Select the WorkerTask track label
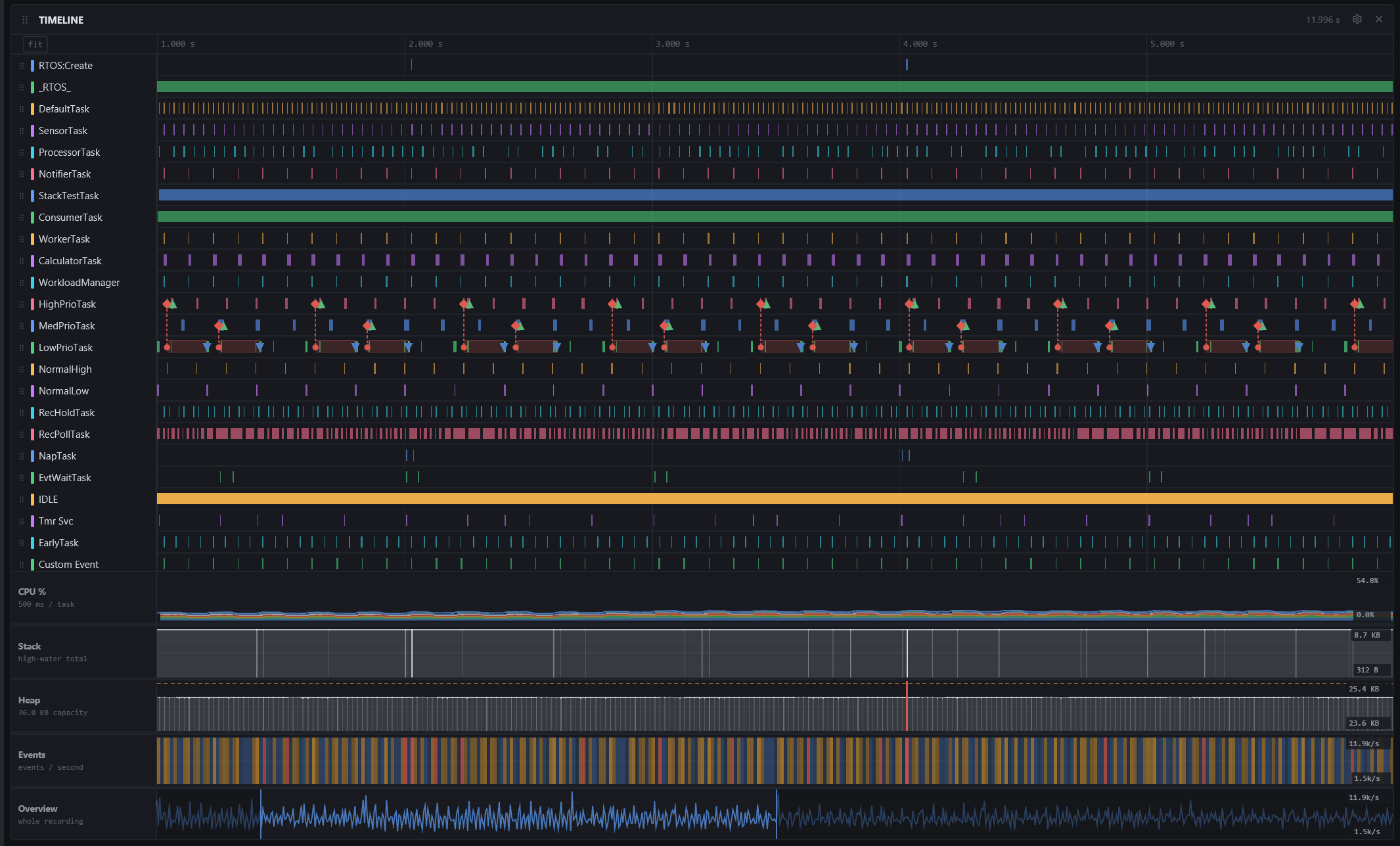The image size is (1400, 846). [64, 239]
